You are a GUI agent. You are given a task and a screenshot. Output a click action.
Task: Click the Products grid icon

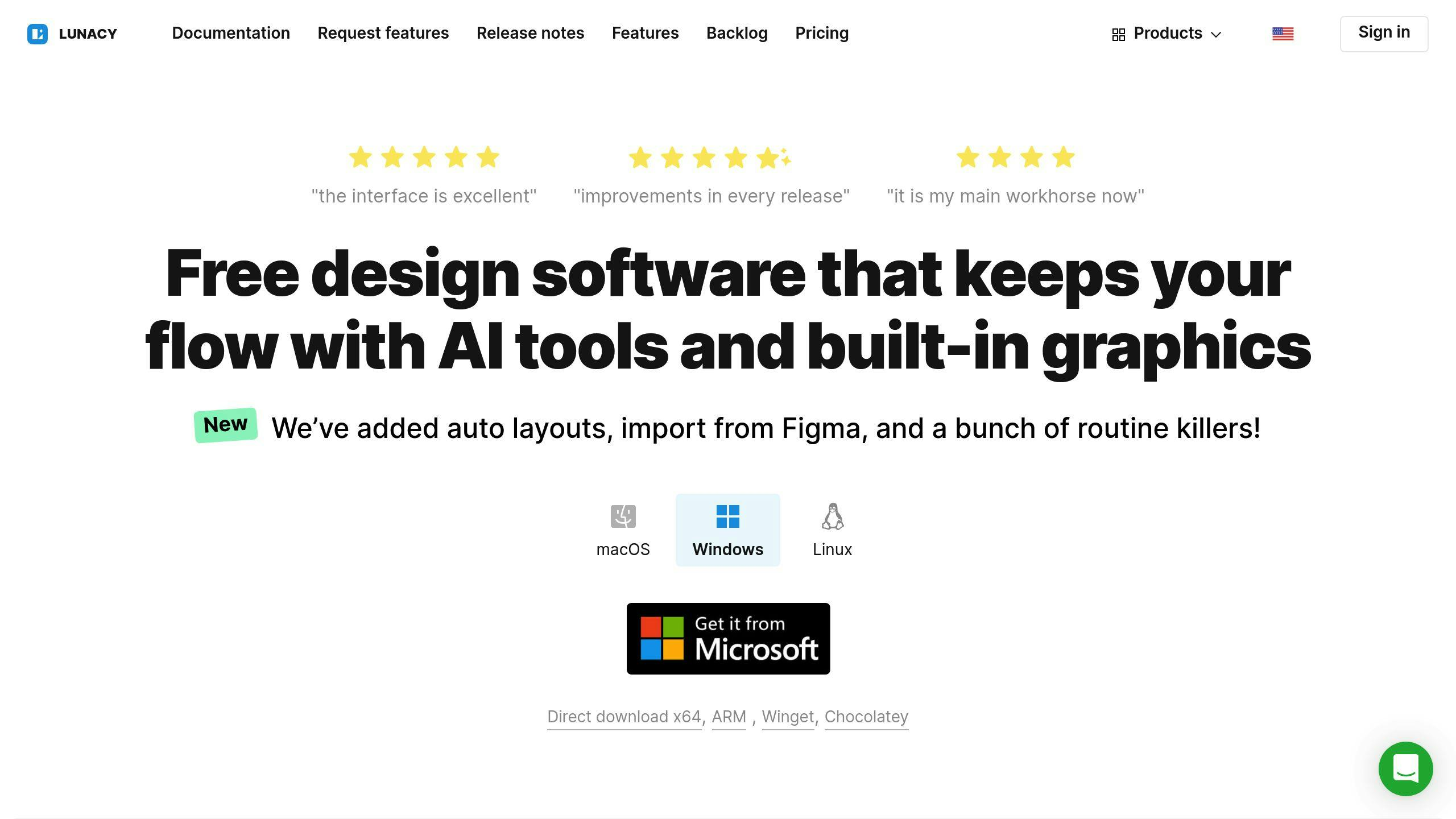(x=1118, y=33)
